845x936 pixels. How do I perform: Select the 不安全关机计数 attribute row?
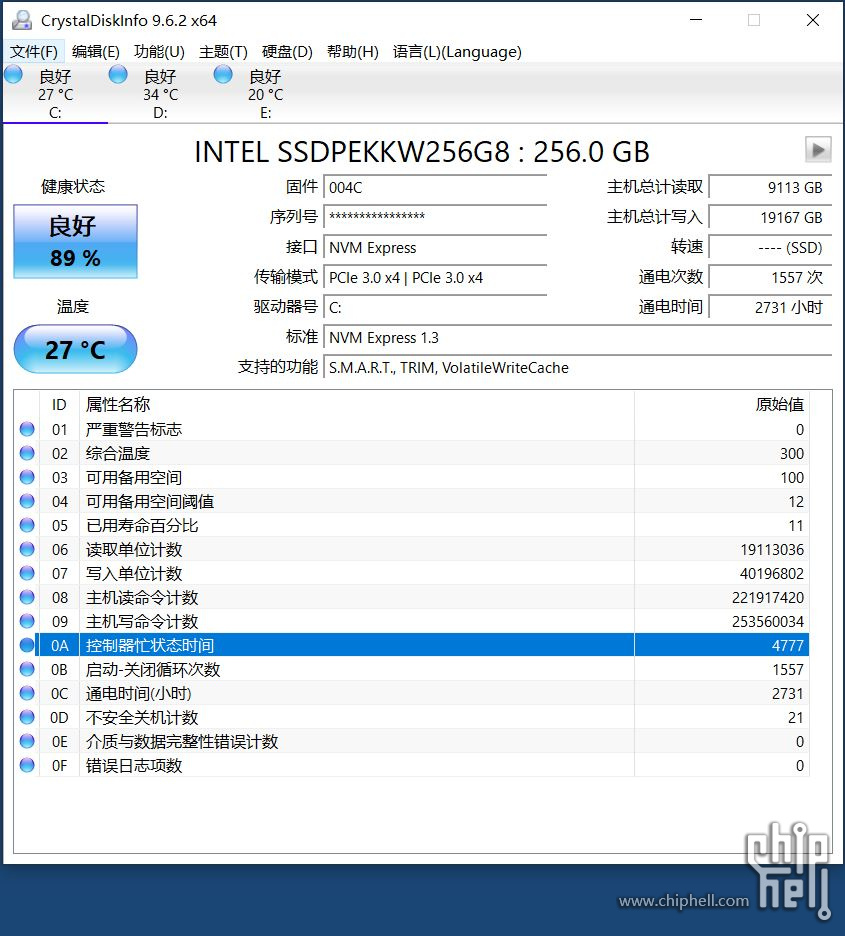[x=412, y=717]
